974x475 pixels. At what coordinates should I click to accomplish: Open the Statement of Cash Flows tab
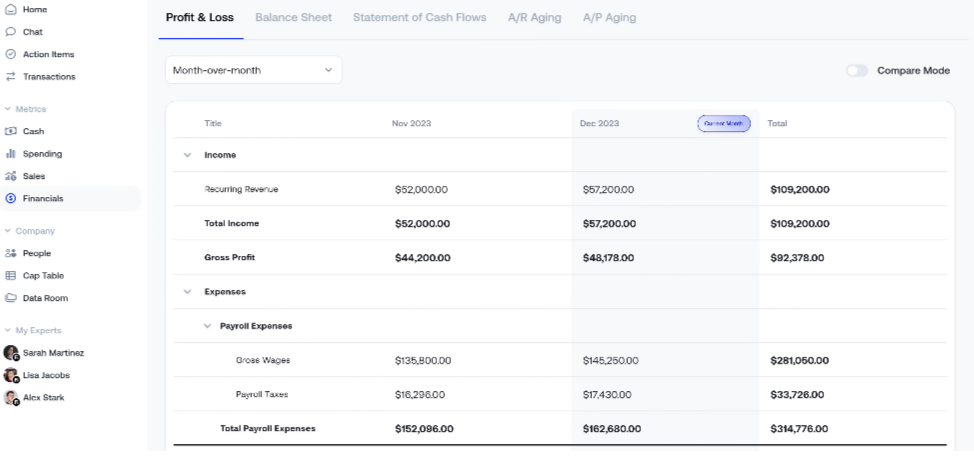[419, 18]
